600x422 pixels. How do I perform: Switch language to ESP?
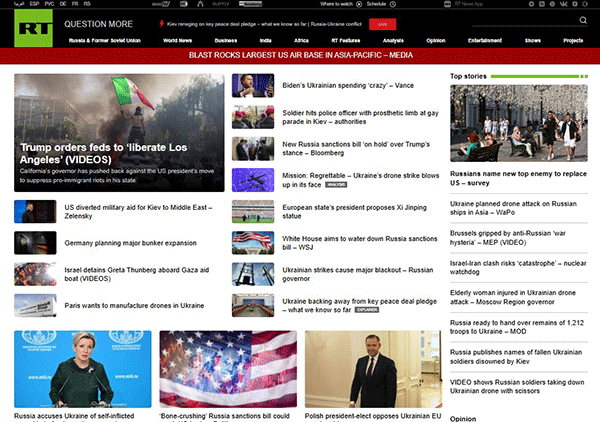click(34, 4)
